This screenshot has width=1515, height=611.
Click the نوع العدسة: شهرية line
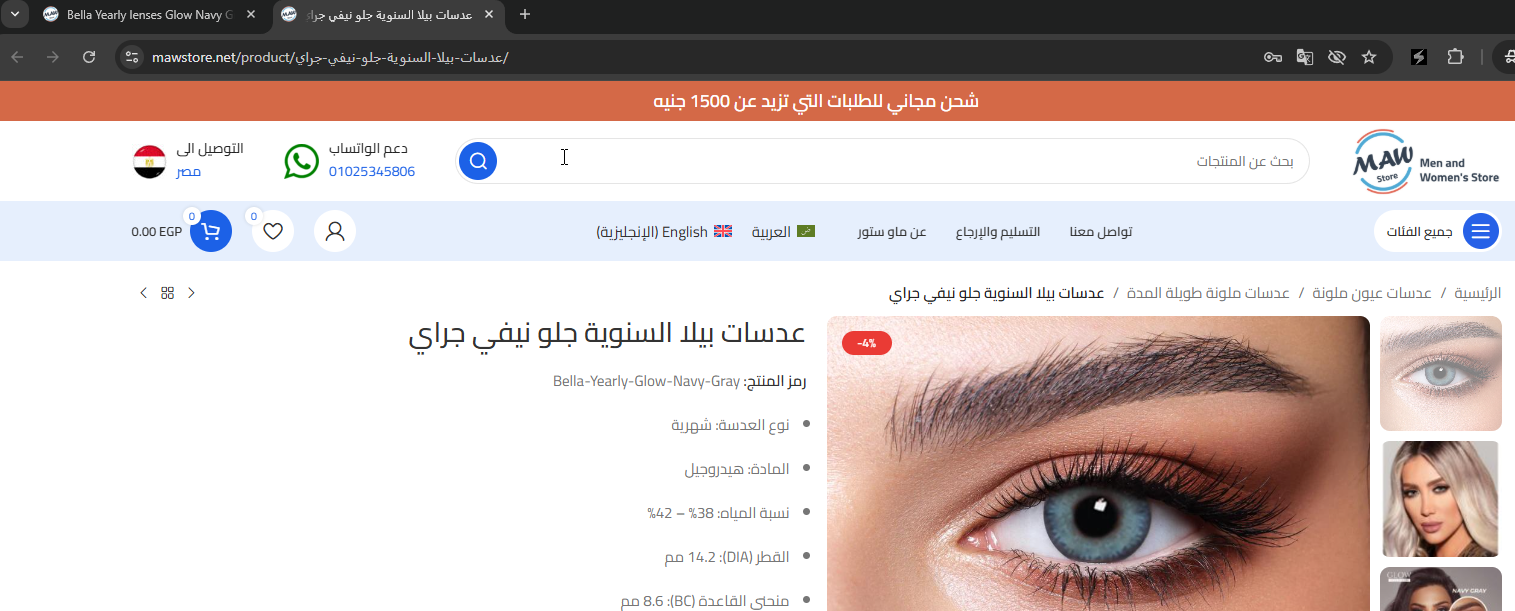[x=730, y=425]
